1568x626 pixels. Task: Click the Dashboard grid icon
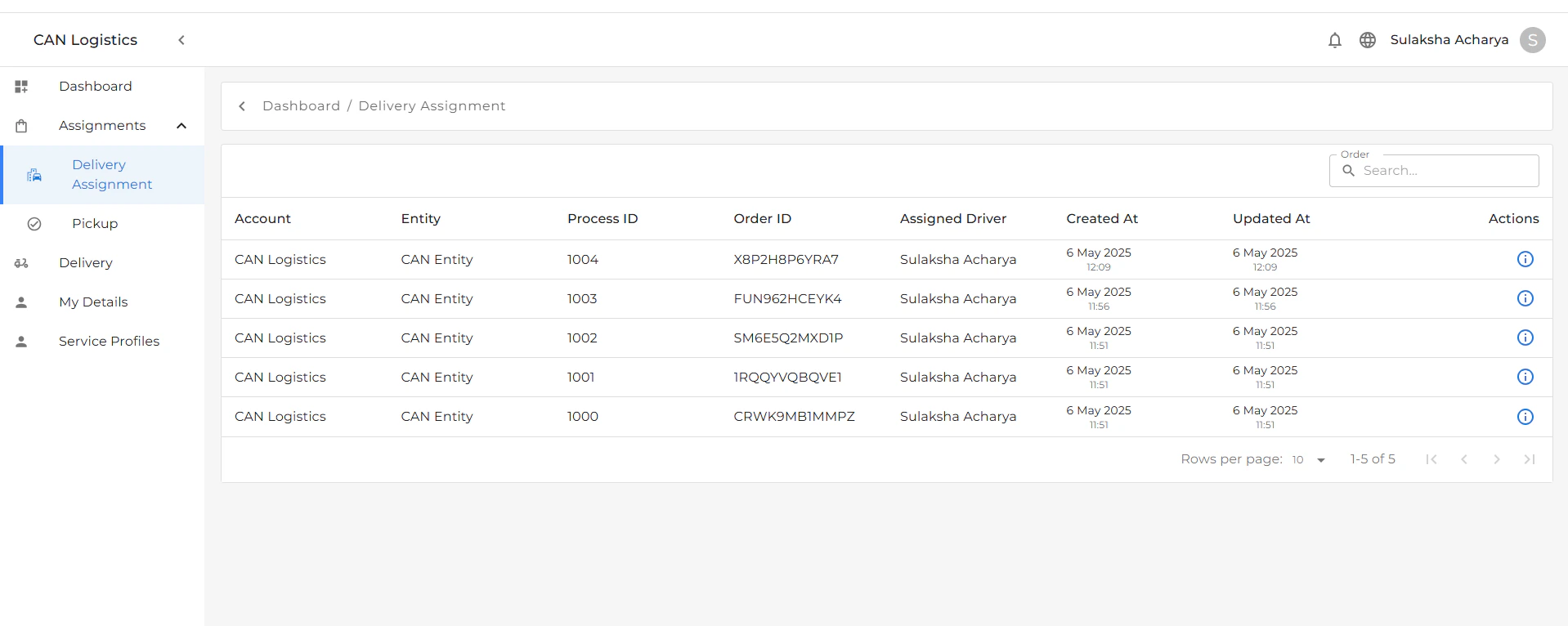(21, 87)
